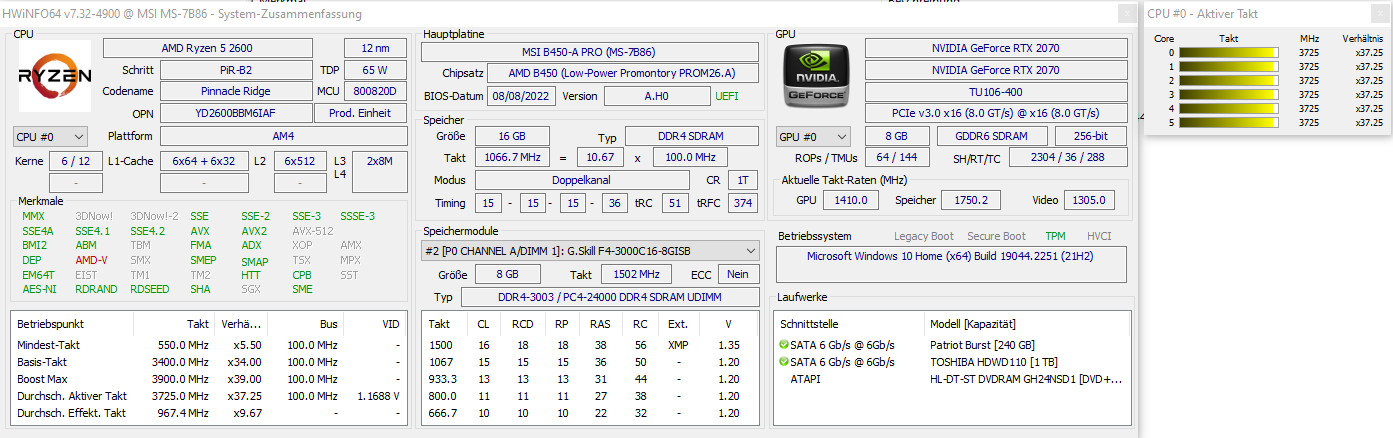Click the 256-bit bus width field
The width and height of the screenshot is (1393, 438).
[1091, 136]
